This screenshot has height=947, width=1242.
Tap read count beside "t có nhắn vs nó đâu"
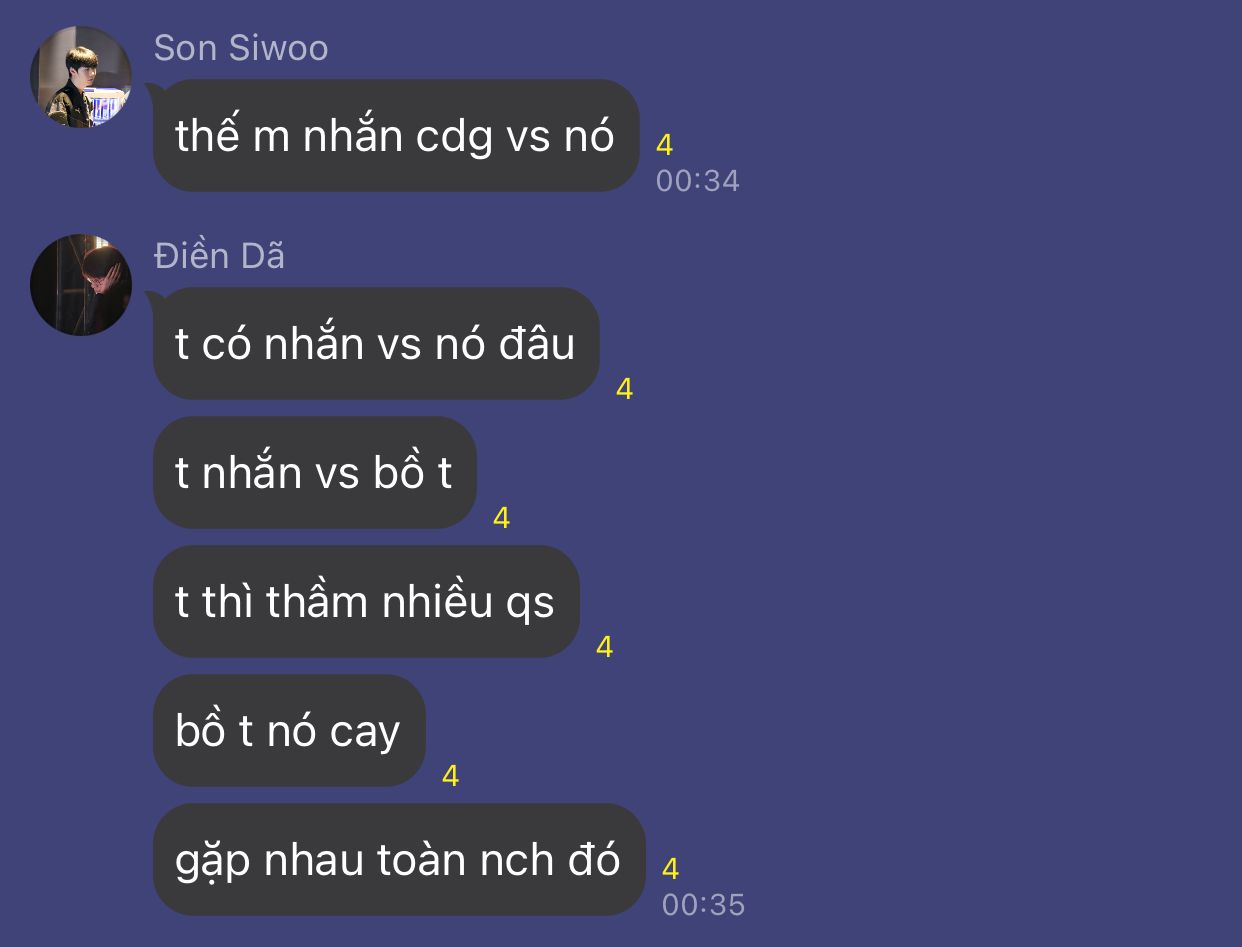[625, 389]
